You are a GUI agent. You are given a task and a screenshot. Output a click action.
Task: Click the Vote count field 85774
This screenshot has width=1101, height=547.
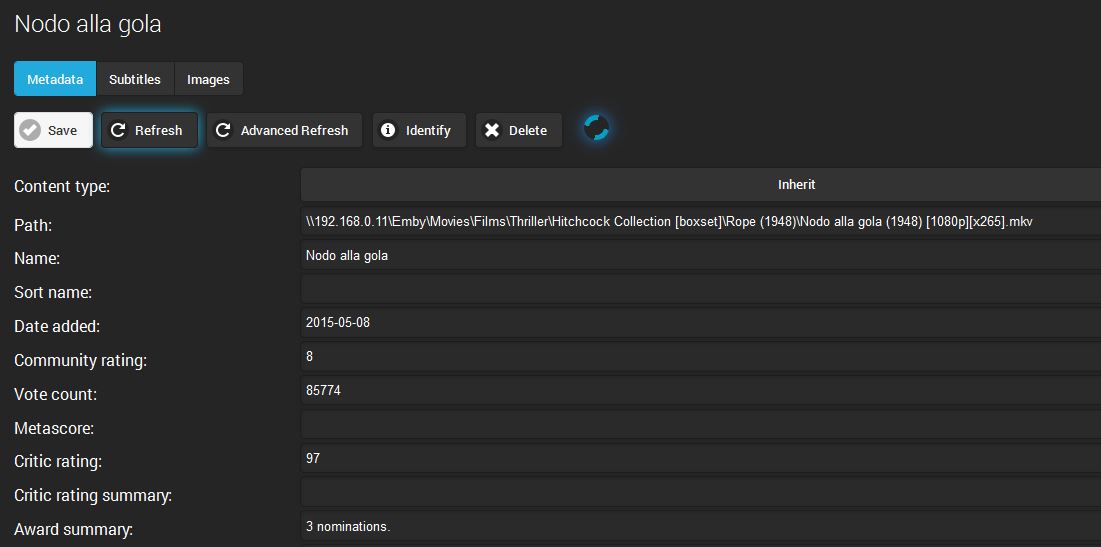[x=701, y=390]
